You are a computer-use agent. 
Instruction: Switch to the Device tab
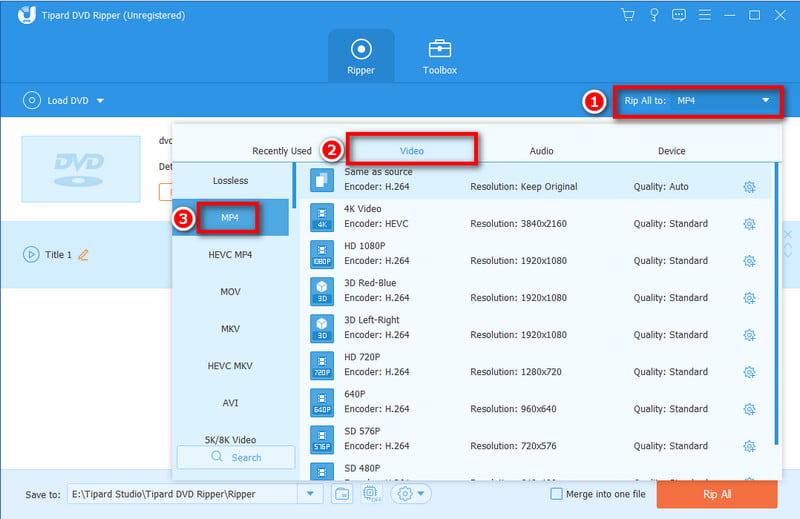[x=671, y=151]
